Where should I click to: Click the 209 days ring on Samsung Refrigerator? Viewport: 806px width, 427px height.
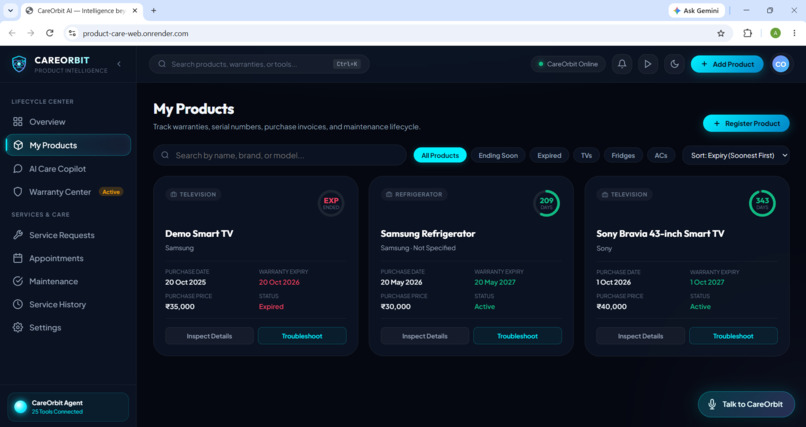546,203
